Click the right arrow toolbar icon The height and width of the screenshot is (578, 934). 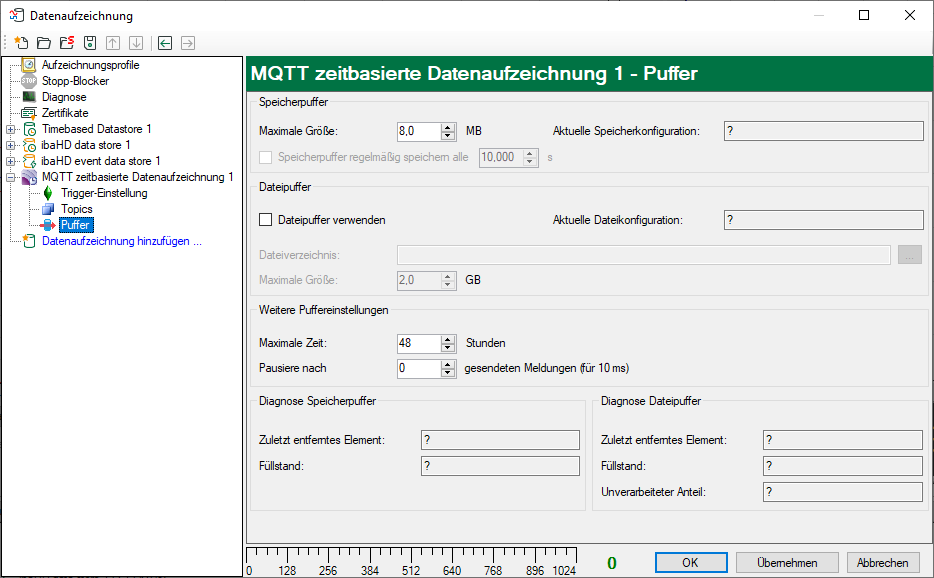[x=188, y=43]
